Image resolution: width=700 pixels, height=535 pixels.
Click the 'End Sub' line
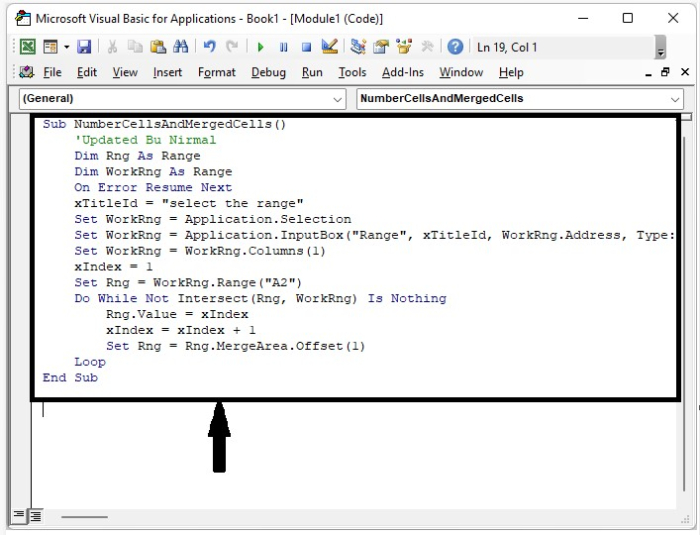70,377
